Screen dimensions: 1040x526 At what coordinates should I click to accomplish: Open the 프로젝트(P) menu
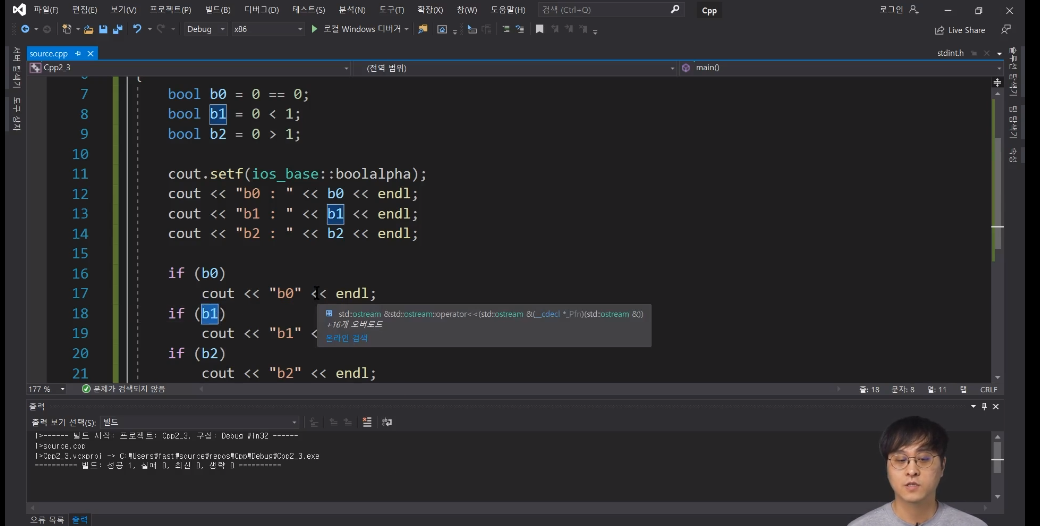pos(170,9)
